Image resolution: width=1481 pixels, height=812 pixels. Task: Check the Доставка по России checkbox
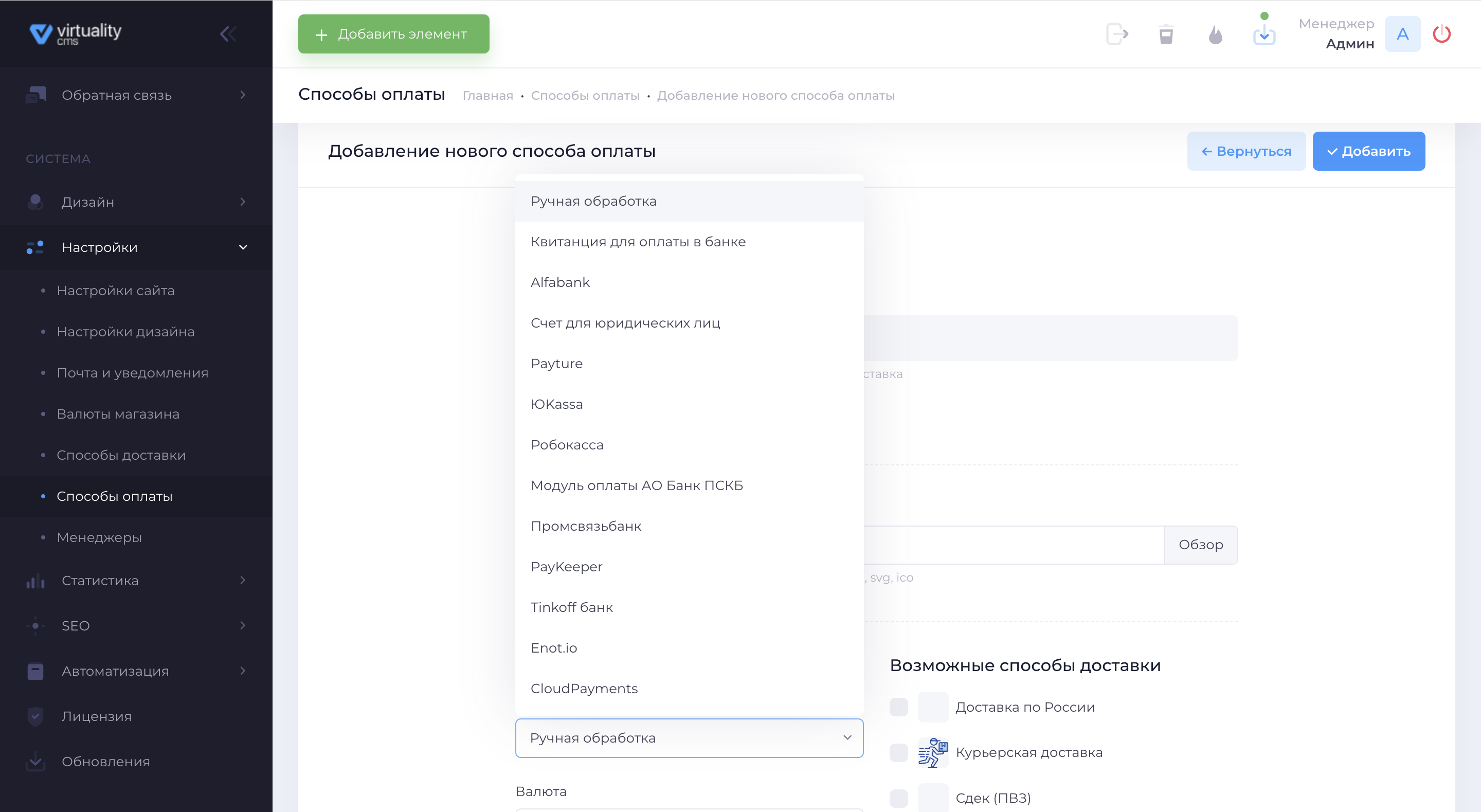[x=898, y=707]
